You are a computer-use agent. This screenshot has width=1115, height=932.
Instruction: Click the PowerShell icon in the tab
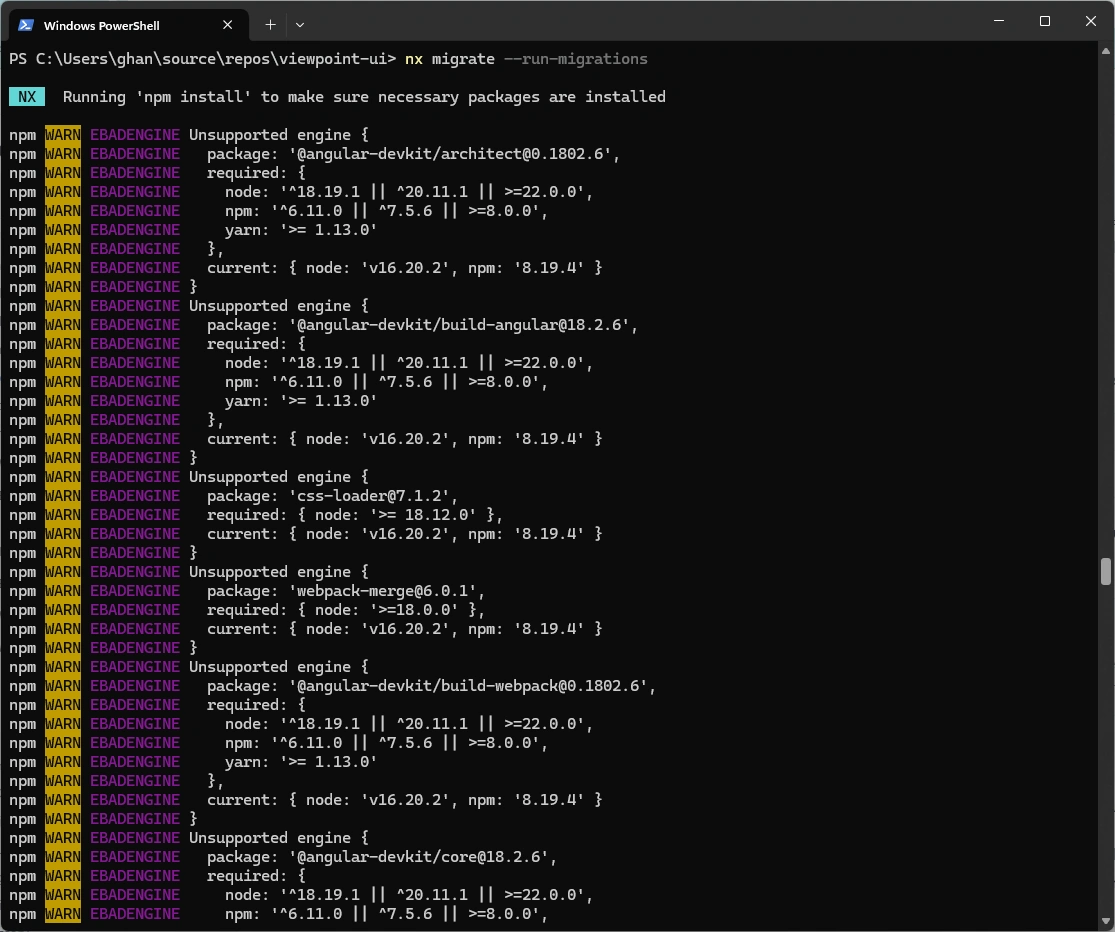[x=26, y=25]
